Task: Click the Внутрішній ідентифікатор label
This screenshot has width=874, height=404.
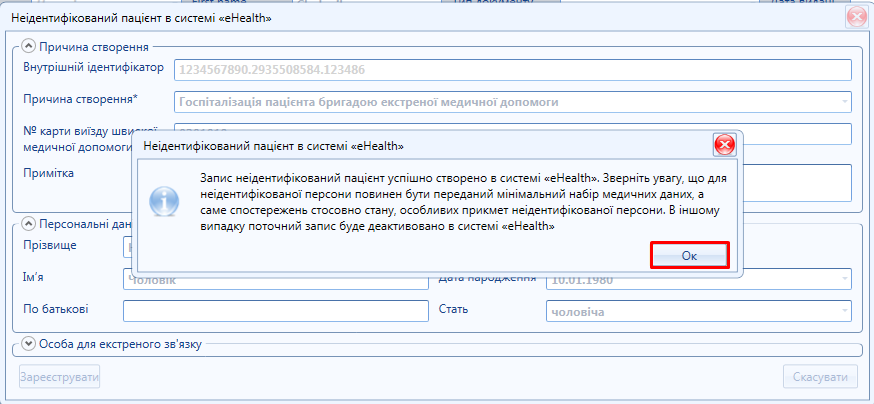Action: pos(94,67)
